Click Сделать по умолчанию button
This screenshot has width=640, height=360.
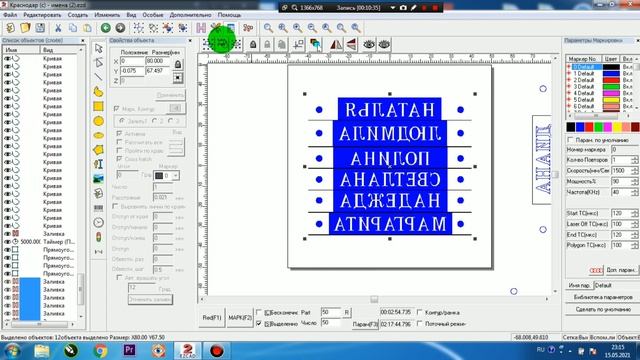tap(603, 309)
